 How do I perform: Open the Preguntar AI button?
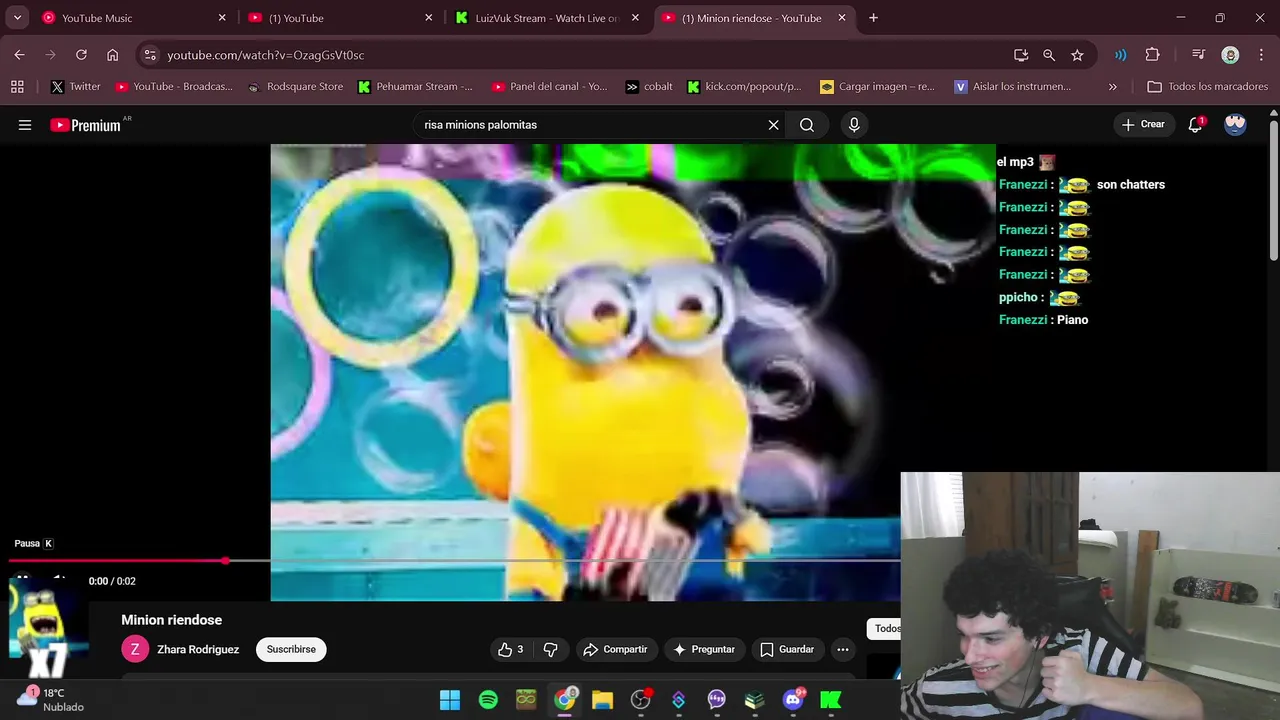(705, 650)
